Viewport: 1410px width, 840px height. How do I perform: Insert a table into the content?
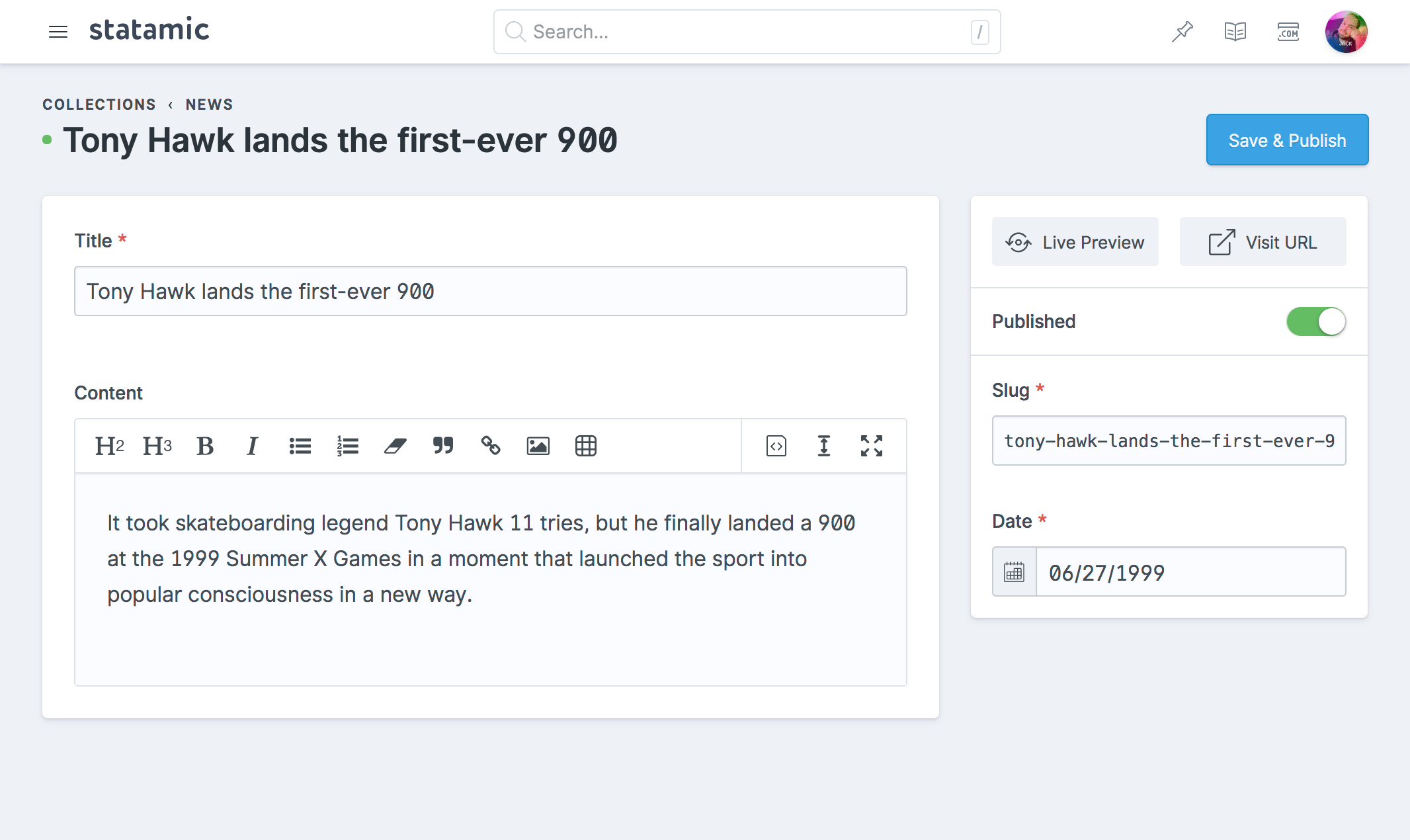pyautogui.click(x=585, y=446)
